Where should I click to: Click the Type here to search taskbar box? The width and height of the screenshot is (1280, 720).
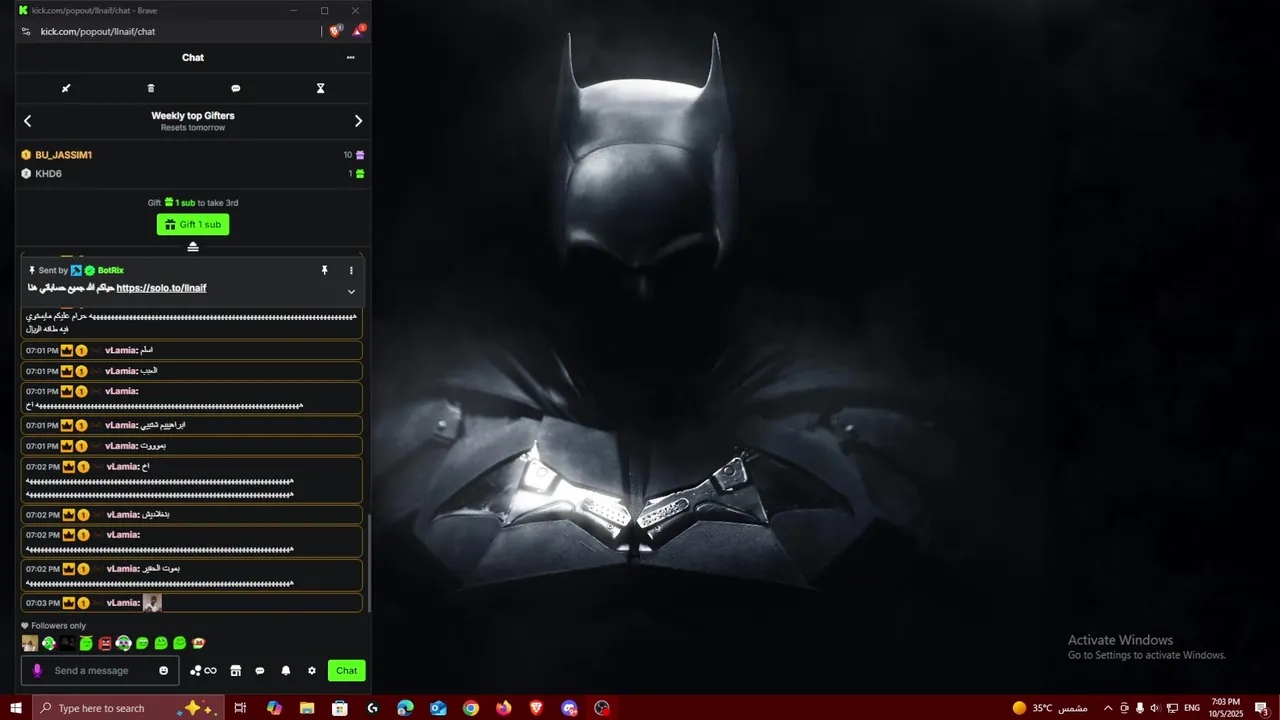[127, 708]
